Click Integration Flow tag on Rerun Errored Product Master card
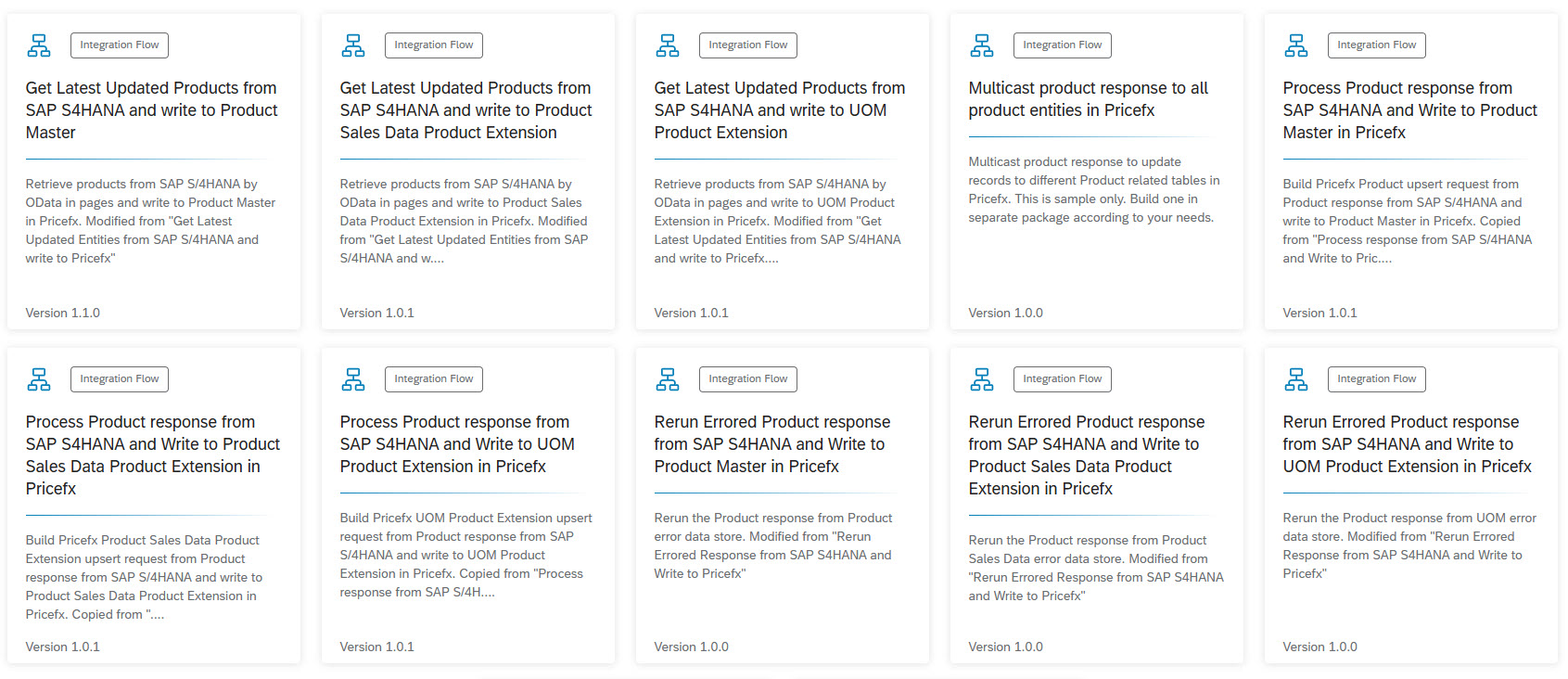 click(x=747, y=378)
